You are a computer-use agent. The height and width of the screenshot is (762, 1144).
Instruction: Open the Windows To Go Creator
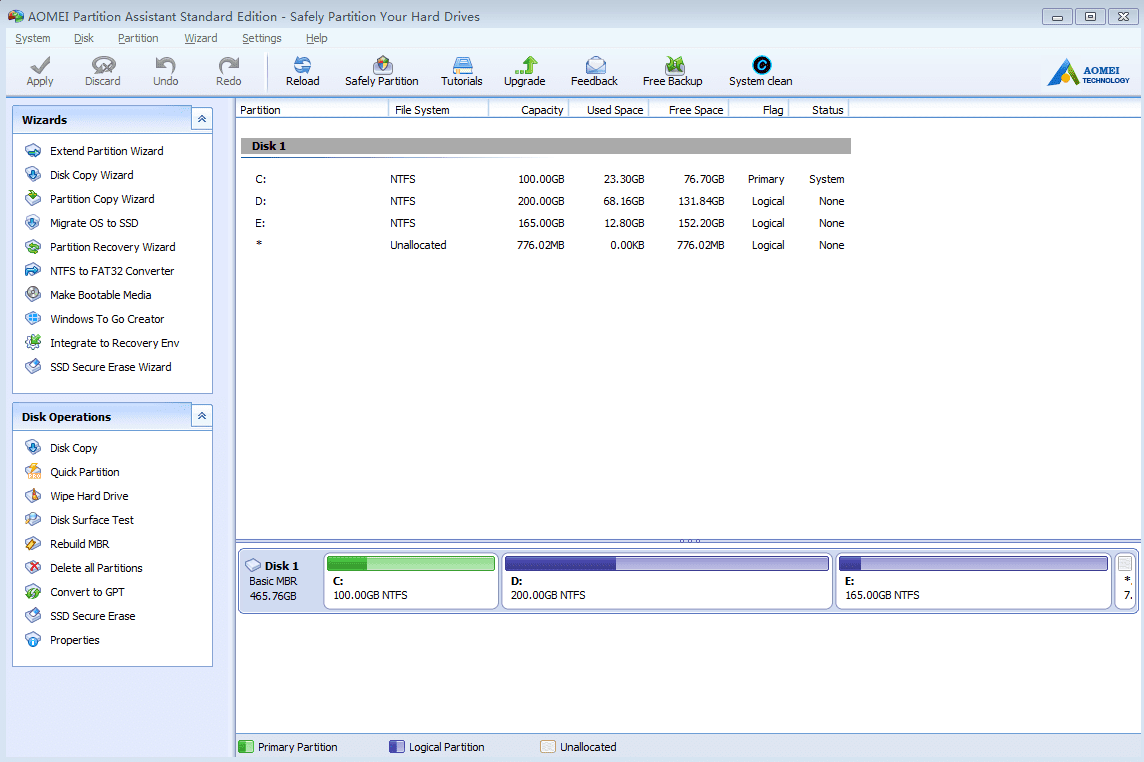(107, 319)
